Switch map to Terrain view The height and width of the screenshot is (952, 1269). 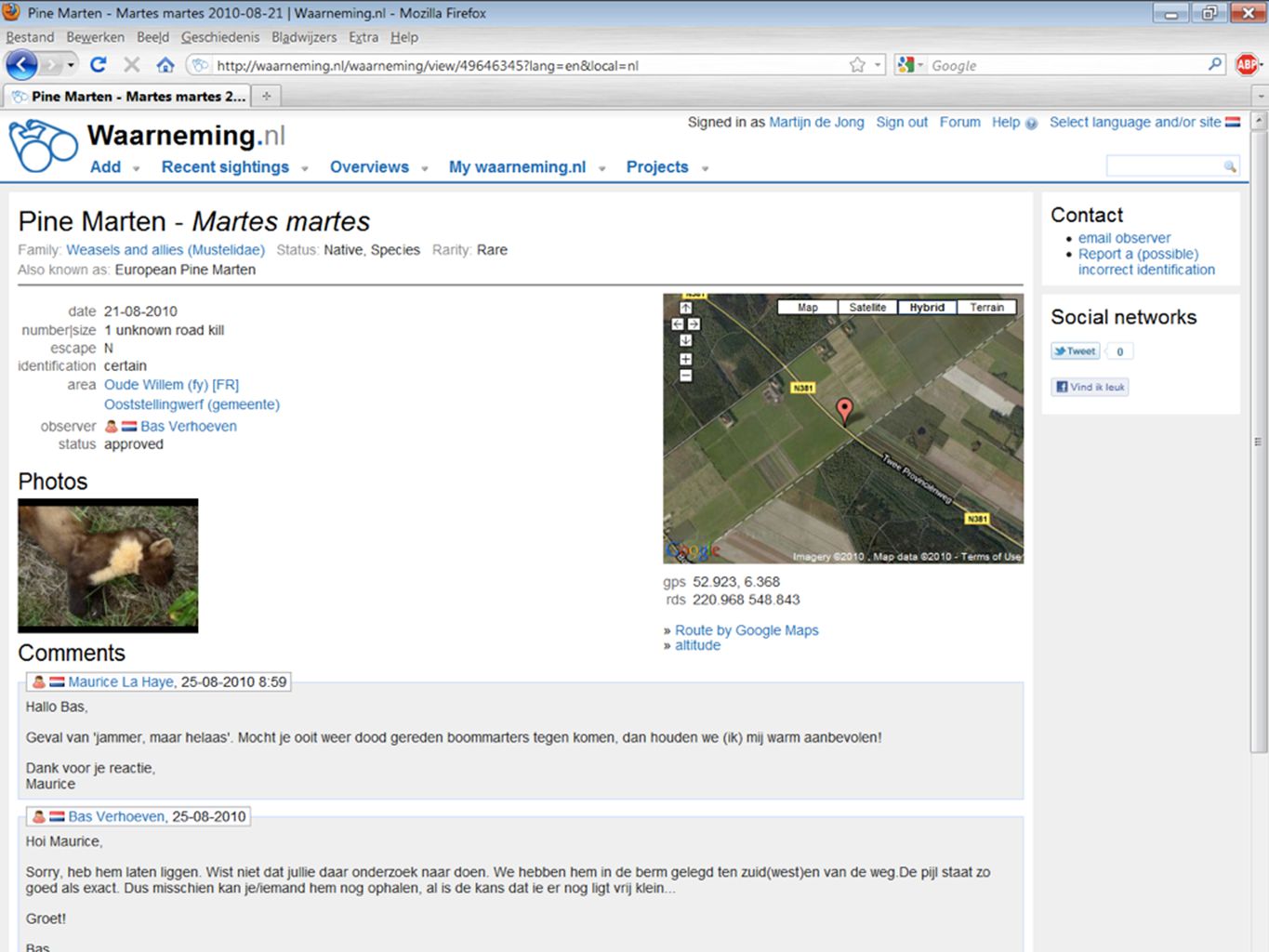pyautogui.click(x=986, y=308)
